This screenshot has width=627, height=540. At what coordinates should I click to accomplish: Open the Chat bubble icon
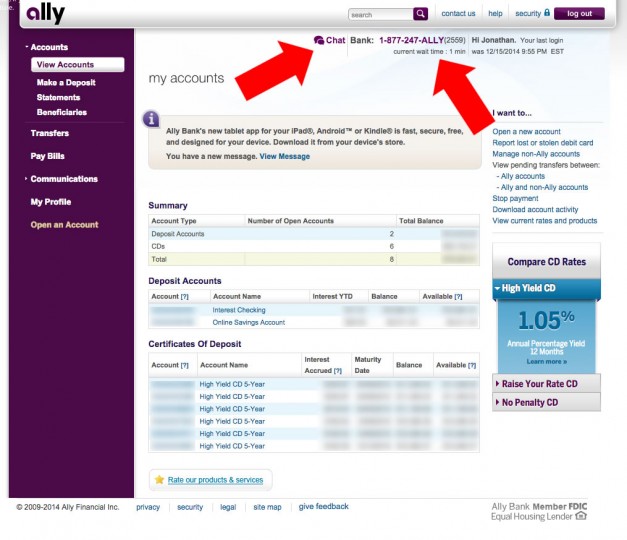pyautogui.click(x=319, y=40)
